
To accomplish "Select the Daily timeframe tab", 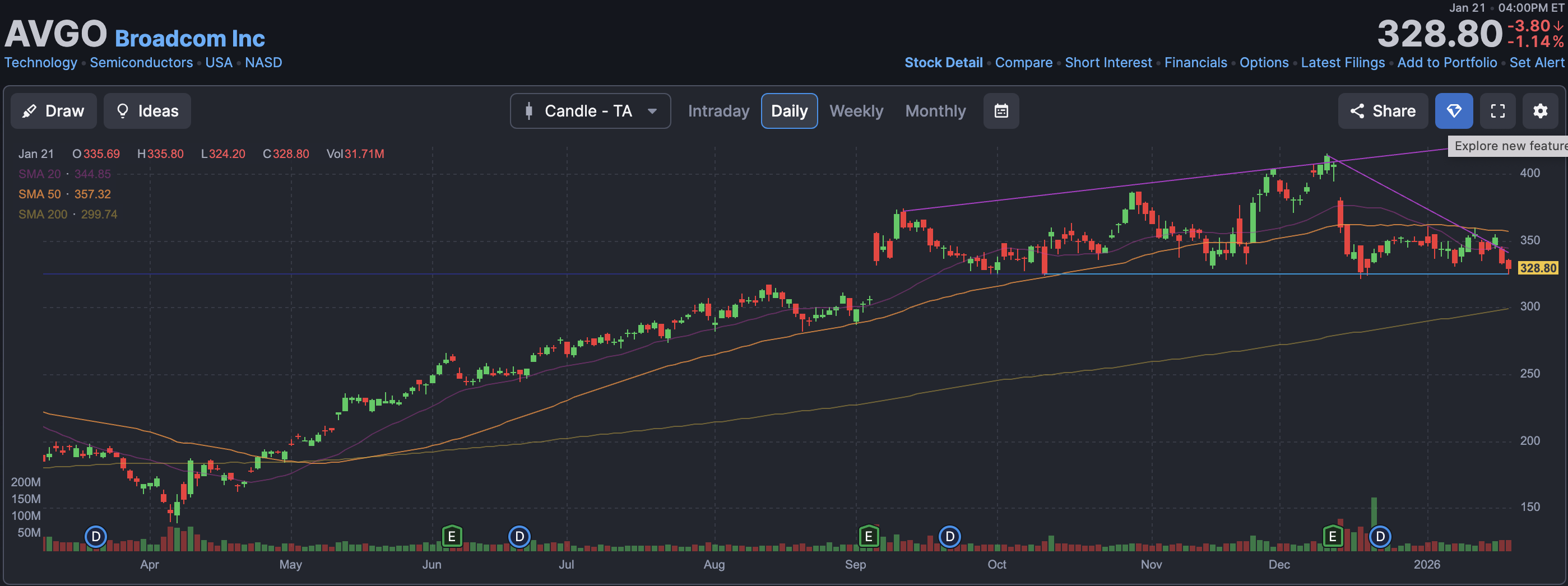I will [x=790, y=111].
